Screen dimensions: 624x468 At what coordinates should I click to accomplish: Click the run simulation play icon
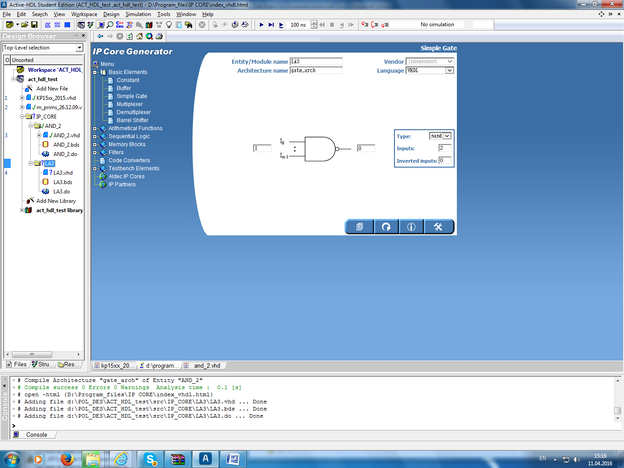point(261,23)
